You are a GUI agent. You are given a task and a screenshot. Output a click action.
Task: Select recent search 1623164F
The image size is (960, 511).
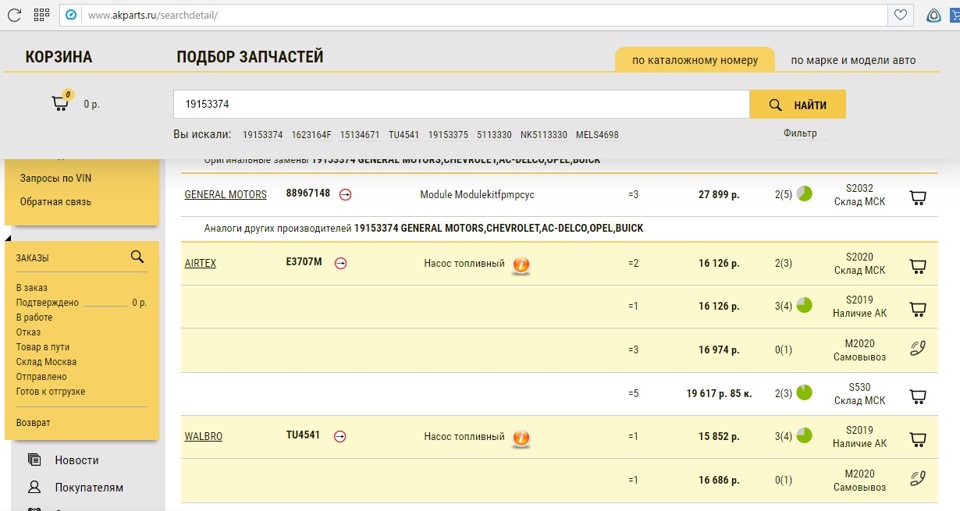[311, 135]
